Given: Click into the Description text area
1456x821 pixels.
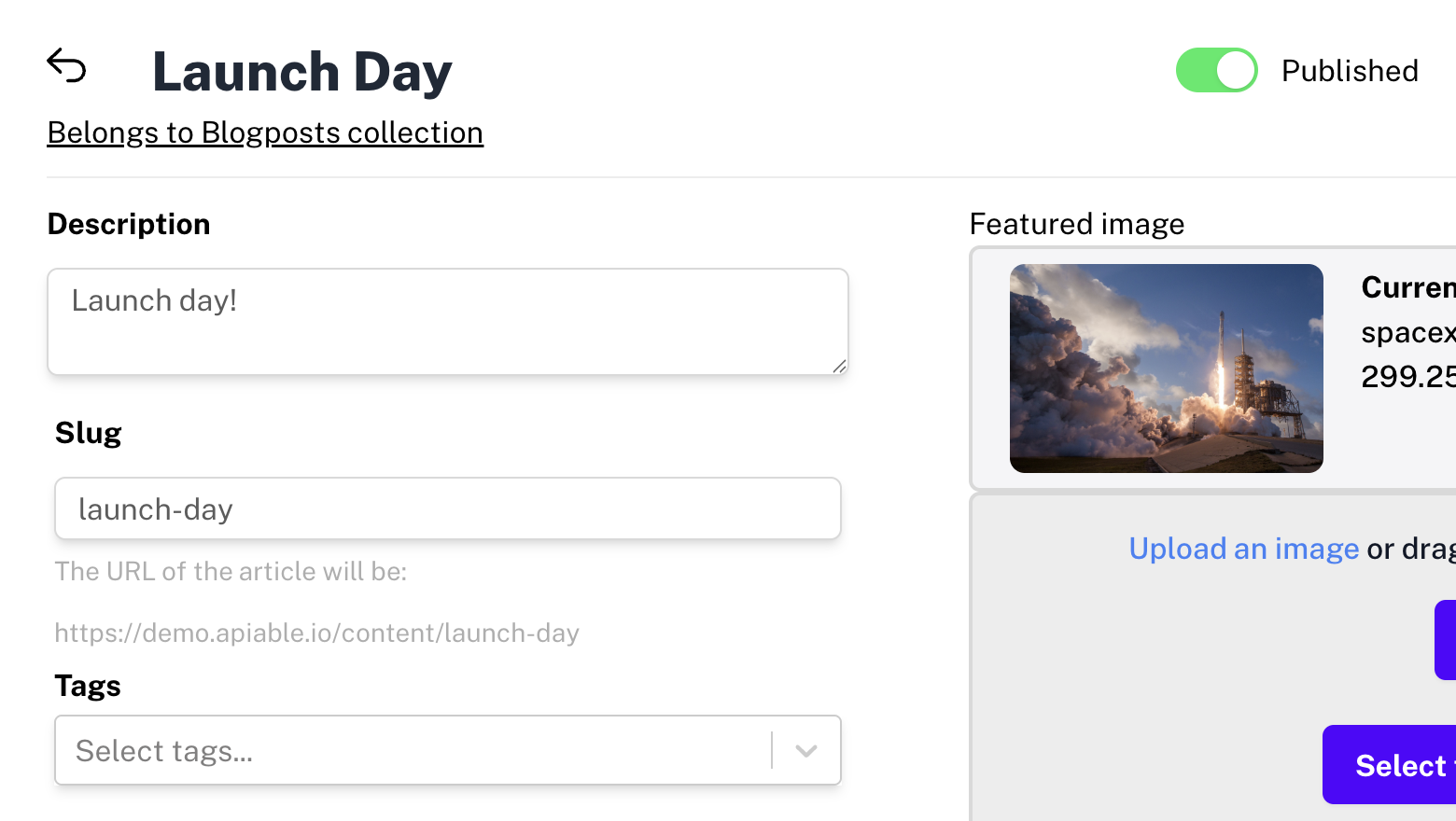Looking at the screenshot, I should pos(448,322).
